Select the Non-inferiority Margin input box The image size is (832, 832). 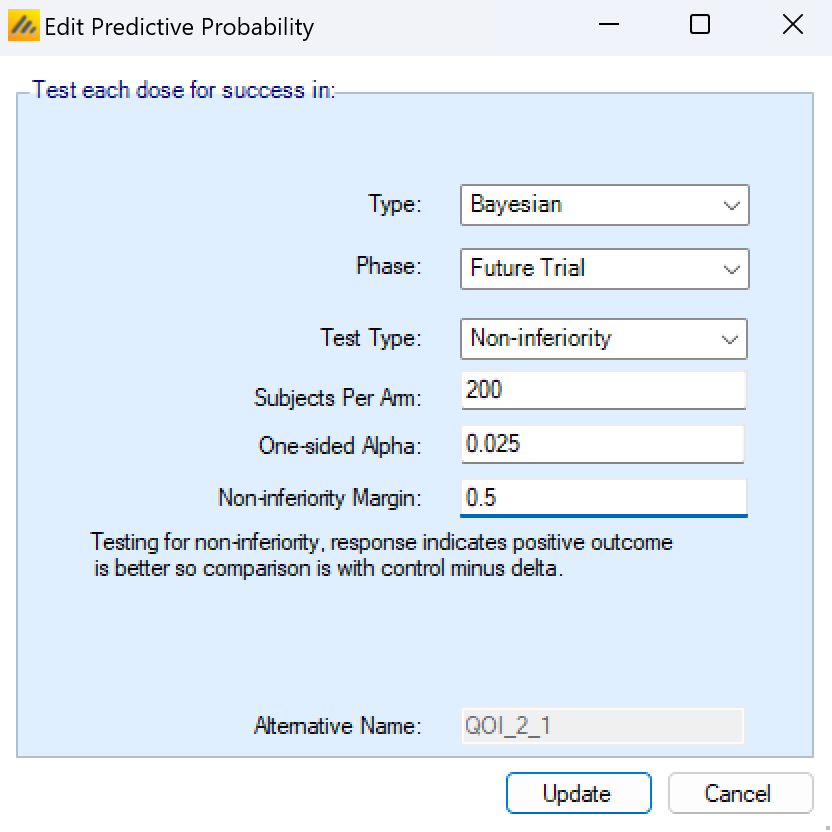(604, 498)
